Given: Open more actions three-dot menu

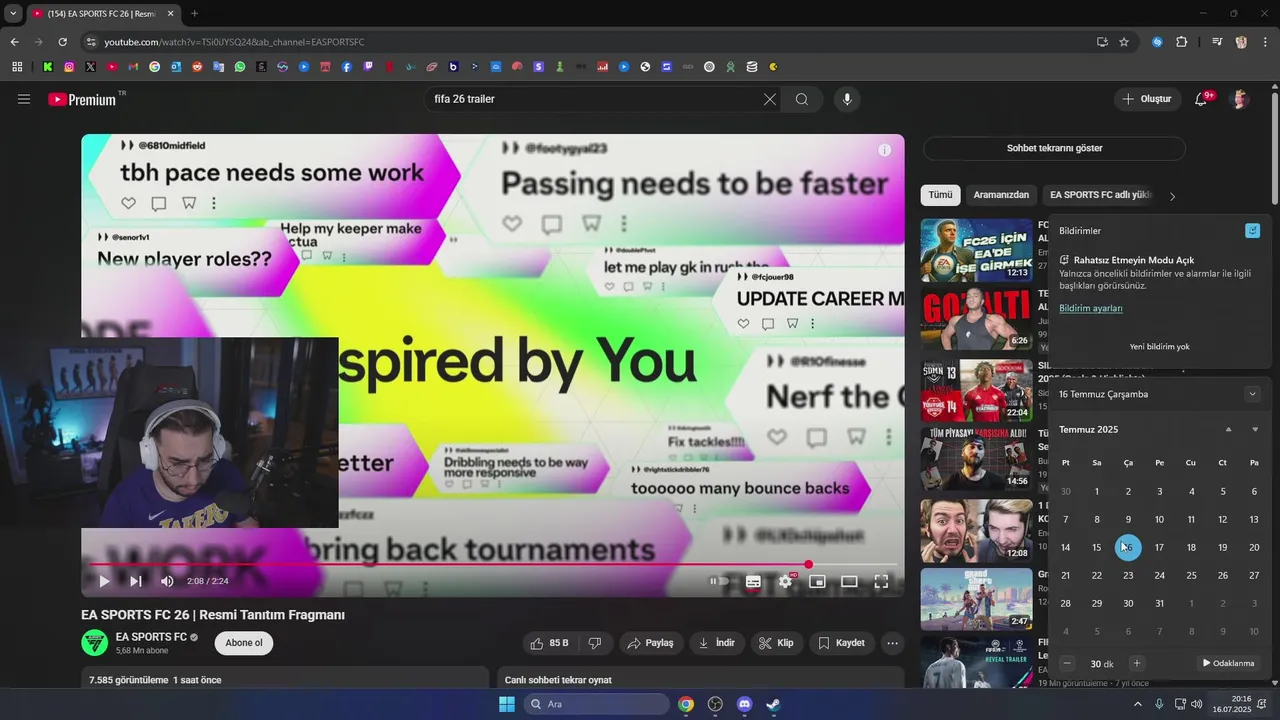Looking at the screenshot, I should tap(893, 643).
